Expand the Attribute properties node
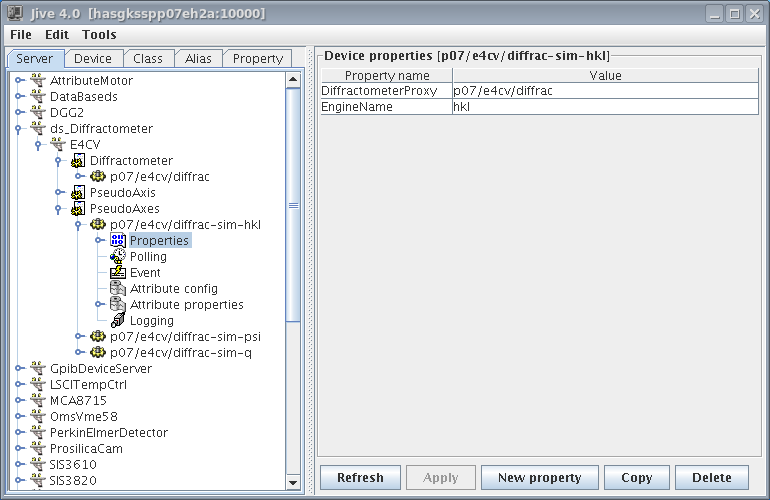 [x=99, y=304]
